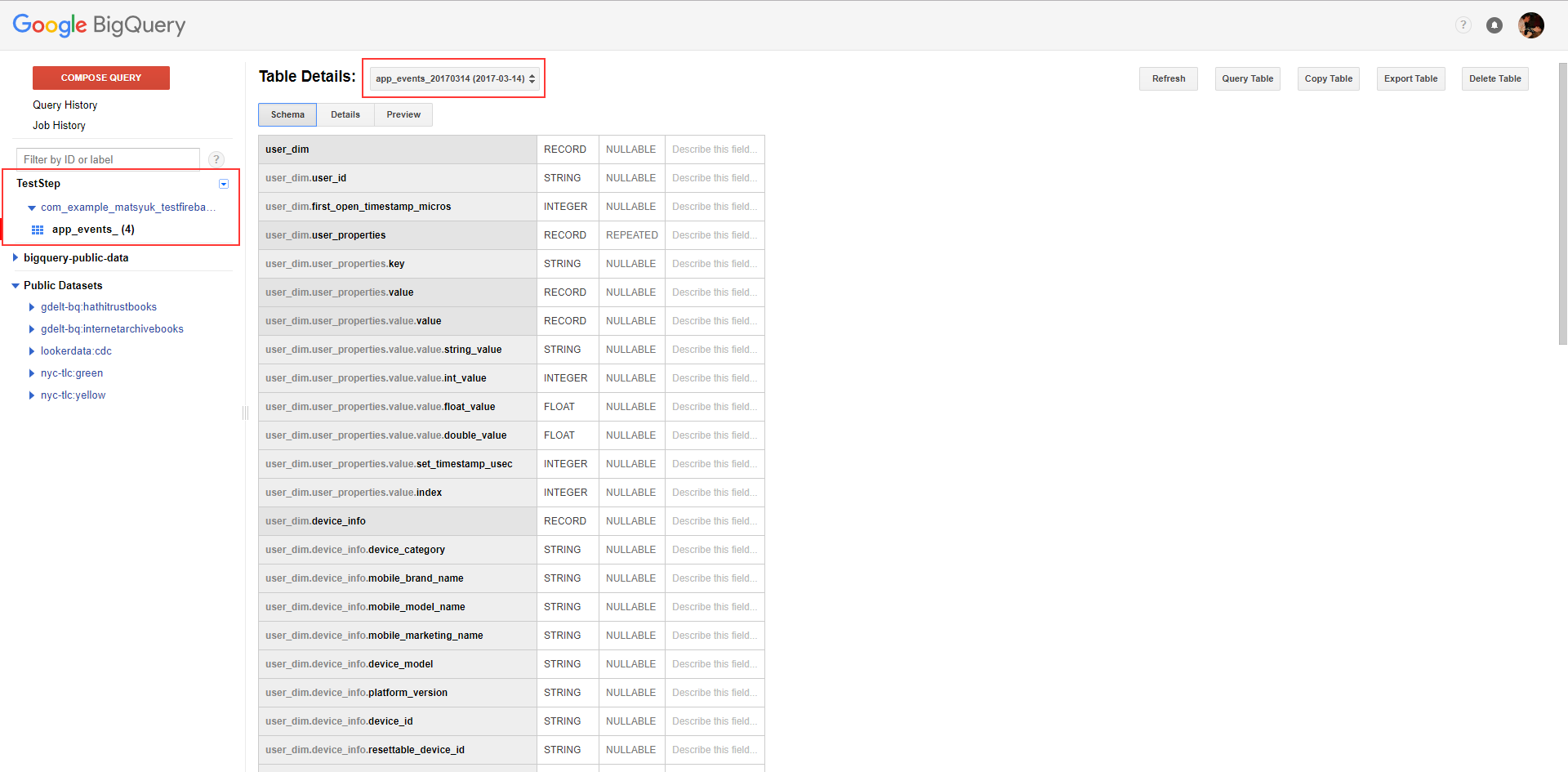The width and height of the screenshot is (1568, 772).
Task: Collapse the com_example_matsyuk dataset
Action: pos(32,208)
